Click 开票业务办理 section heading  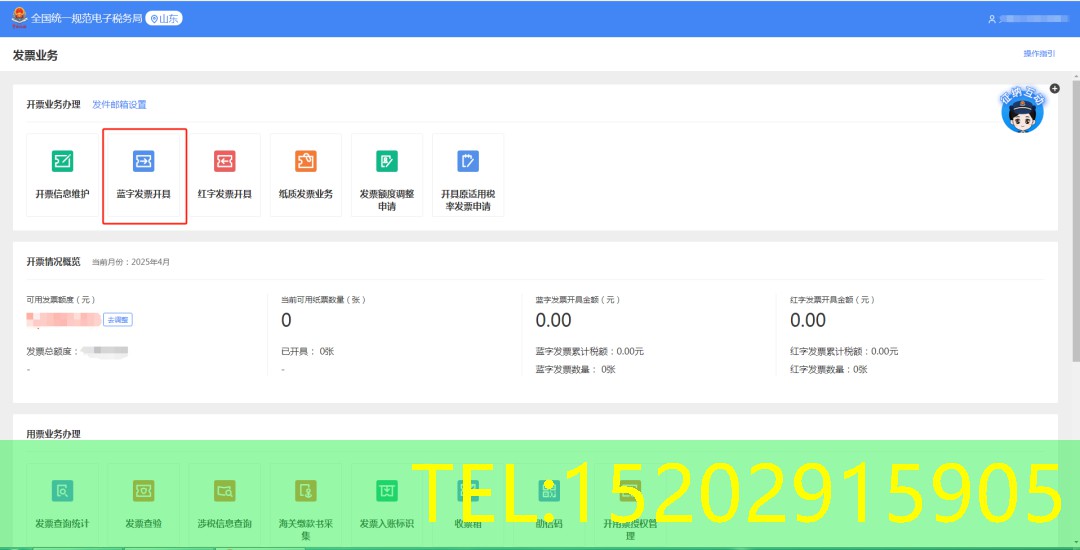click(x=54, y=105)
